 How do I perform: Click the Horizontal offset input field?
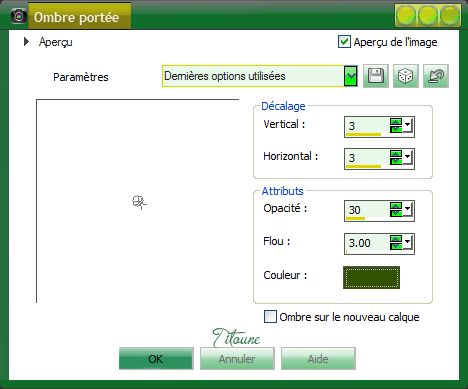coord(367,157)
